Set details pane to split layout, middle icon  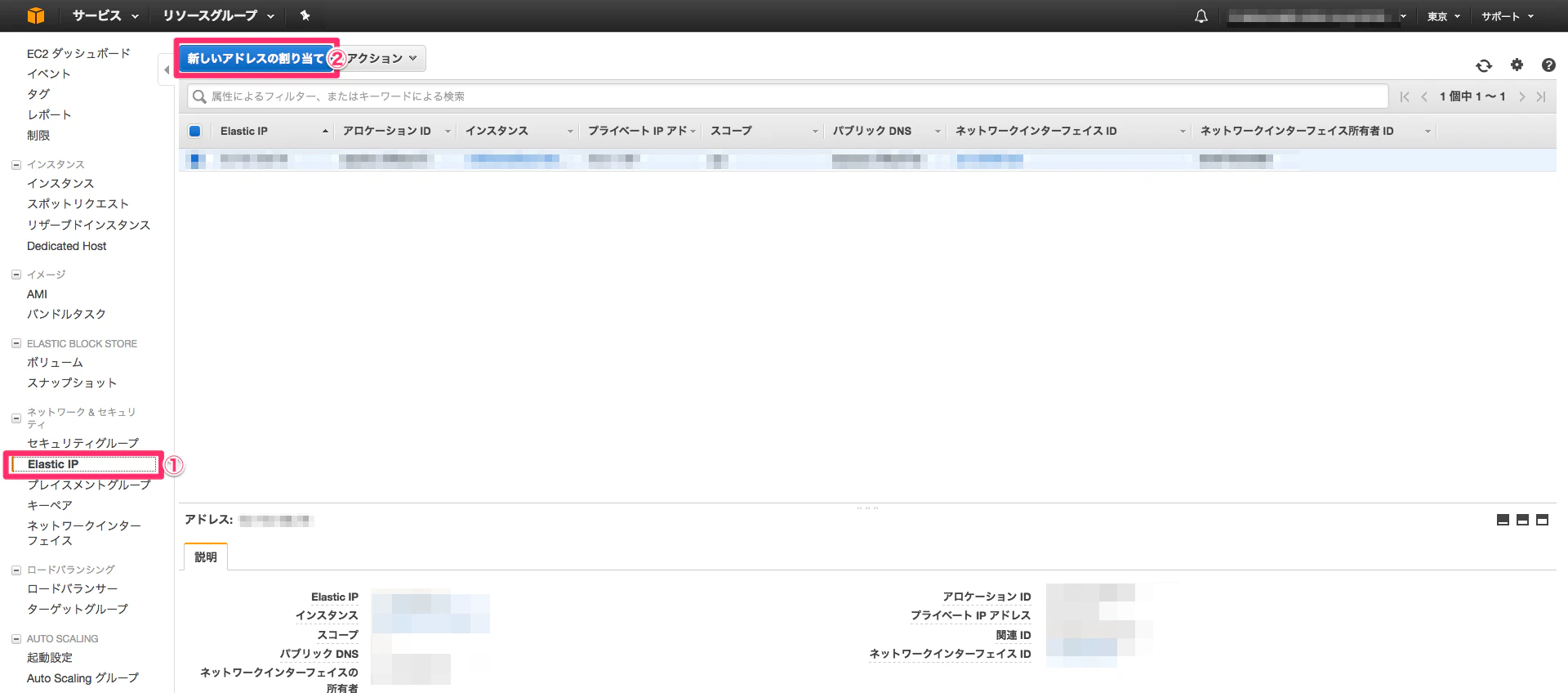coord(1522,520)
